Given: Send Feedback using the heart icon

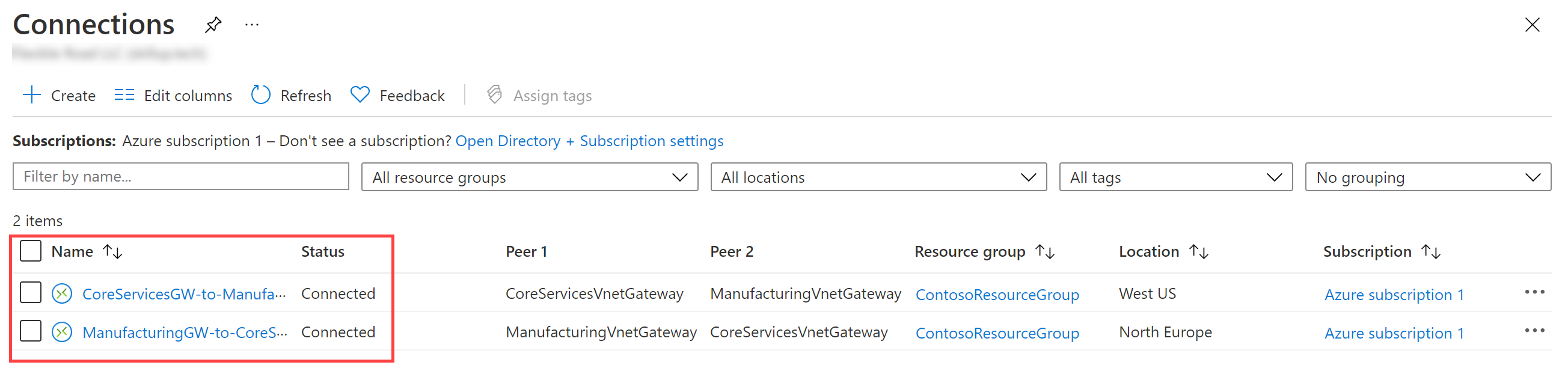Looking at the screenshot, I should coord(360,94).
